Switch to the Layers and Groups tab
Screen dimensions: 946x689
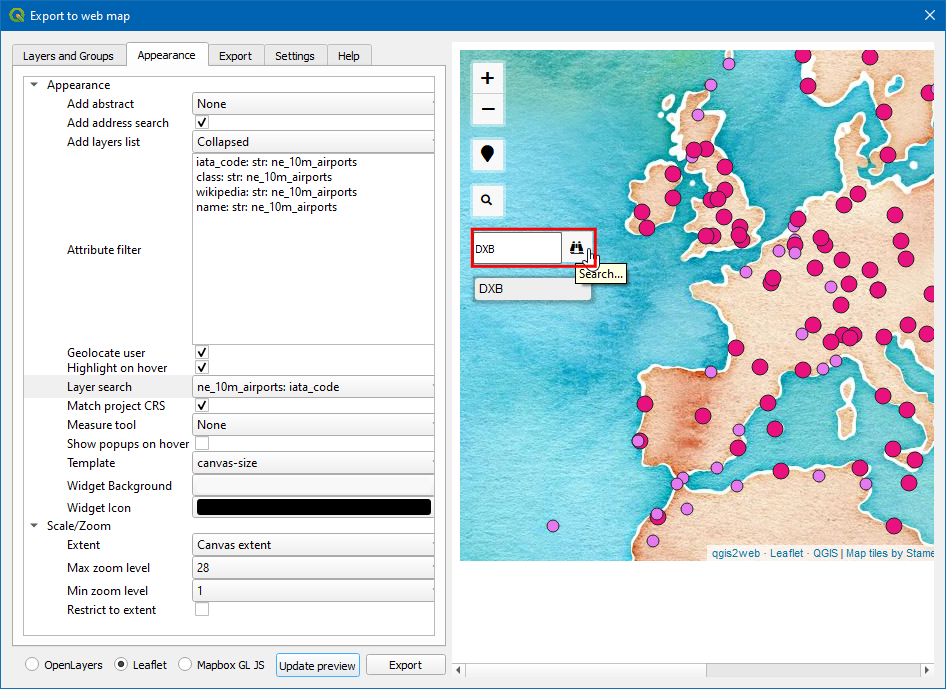point(69,56)
